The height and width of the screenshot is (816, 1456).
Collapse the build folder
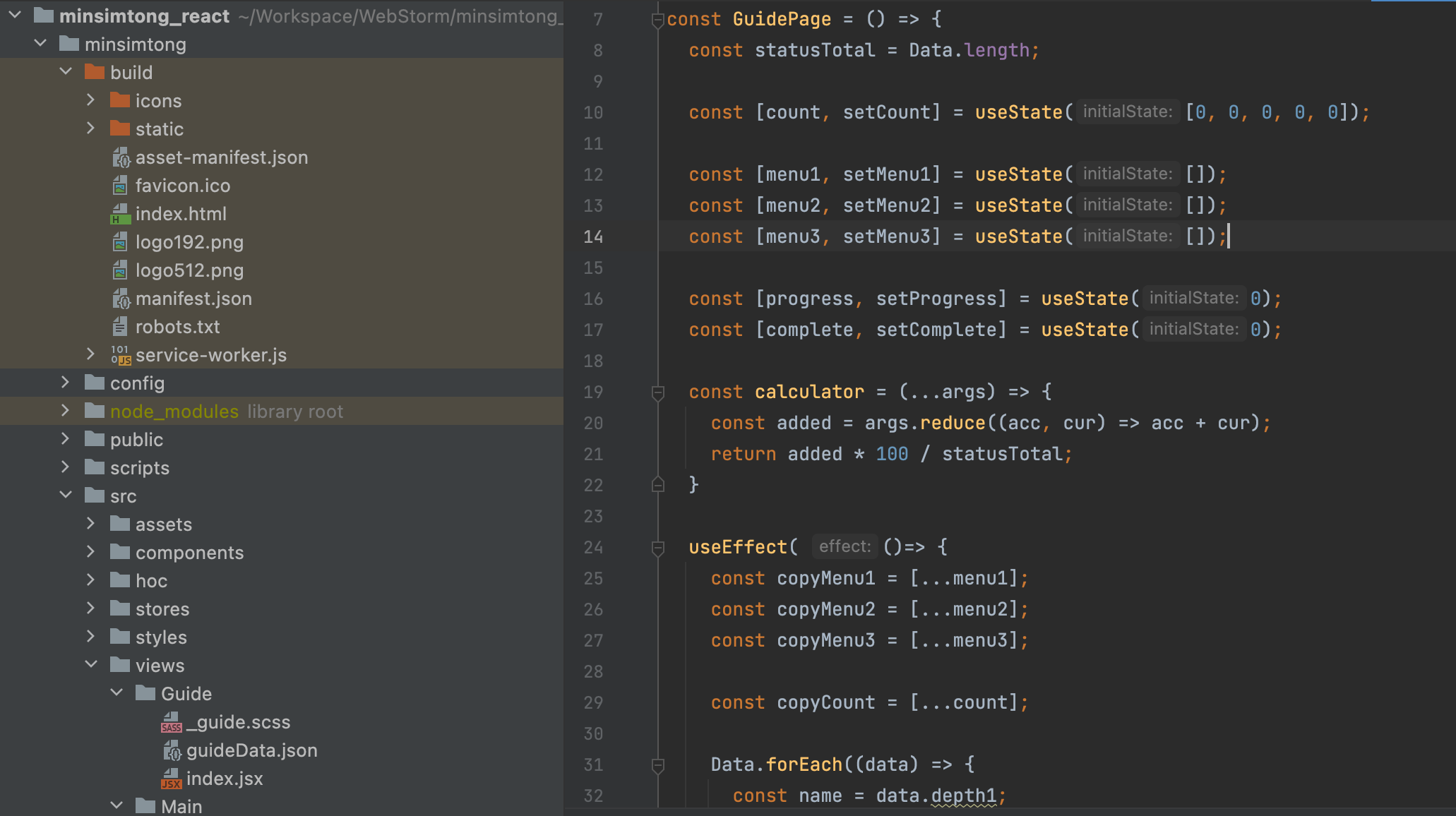point(66,72)
